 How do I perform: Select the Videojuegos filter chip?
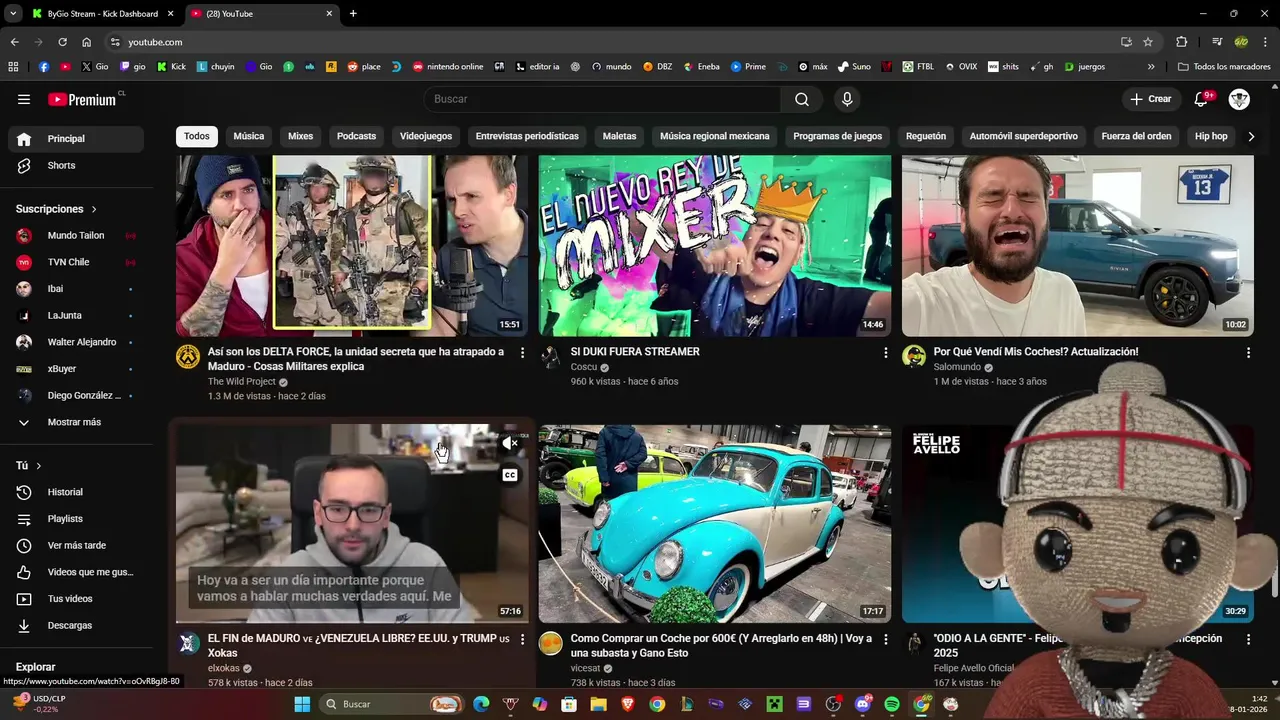426,136
